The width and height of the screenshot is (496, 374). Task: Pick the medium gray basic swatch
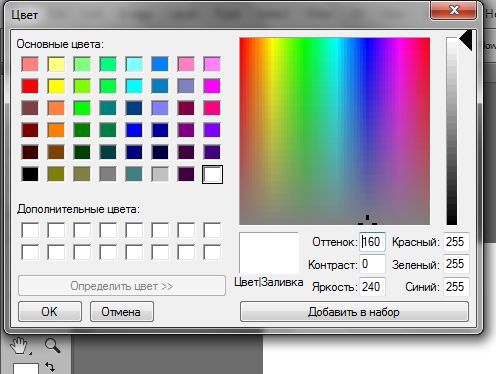tap(108, 174)
